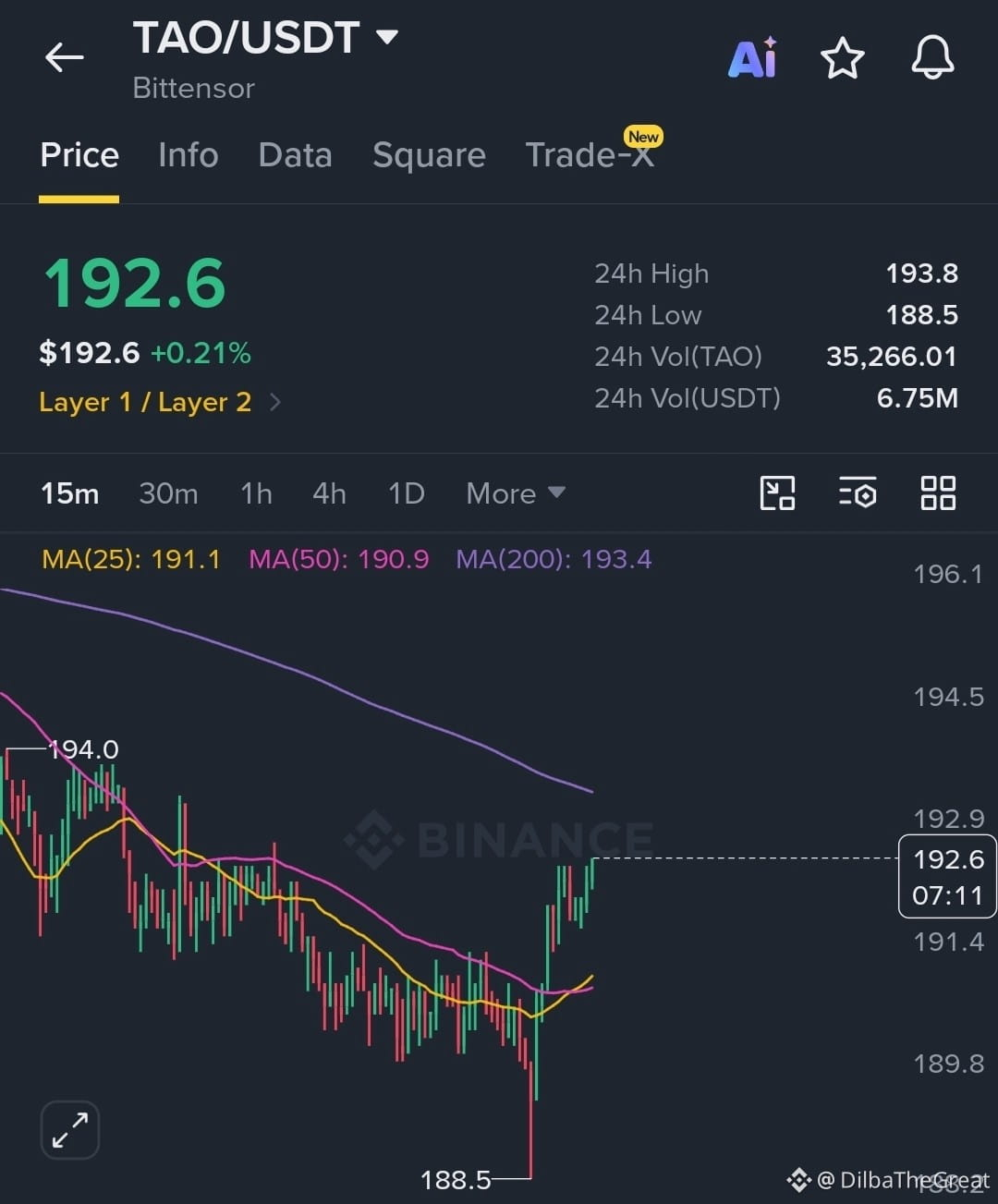Tap the +0.21% change value
The width and height of the screenshot is (998, 1204).
tap(201, 353)
